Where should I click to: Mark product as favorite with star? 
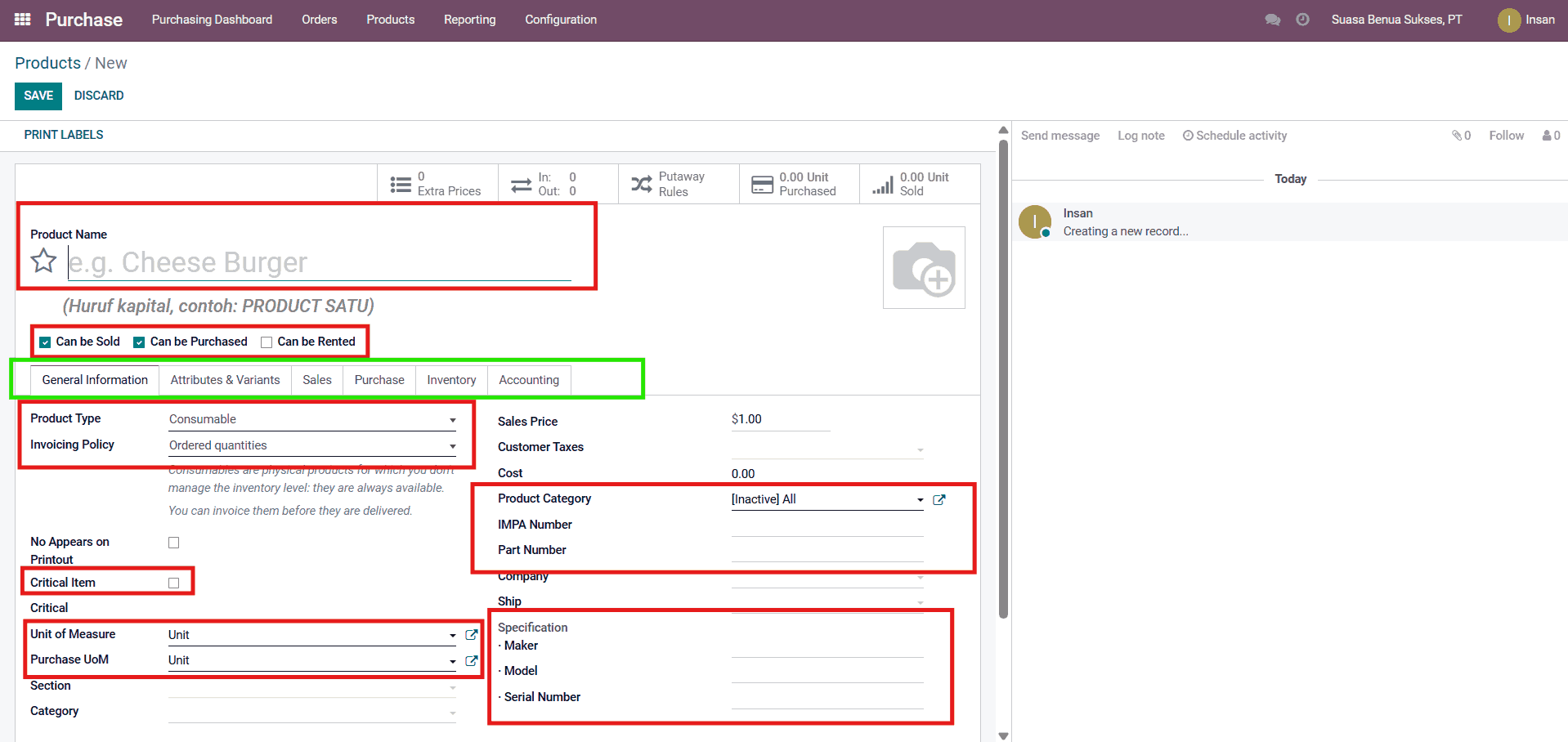pos(43,261)
